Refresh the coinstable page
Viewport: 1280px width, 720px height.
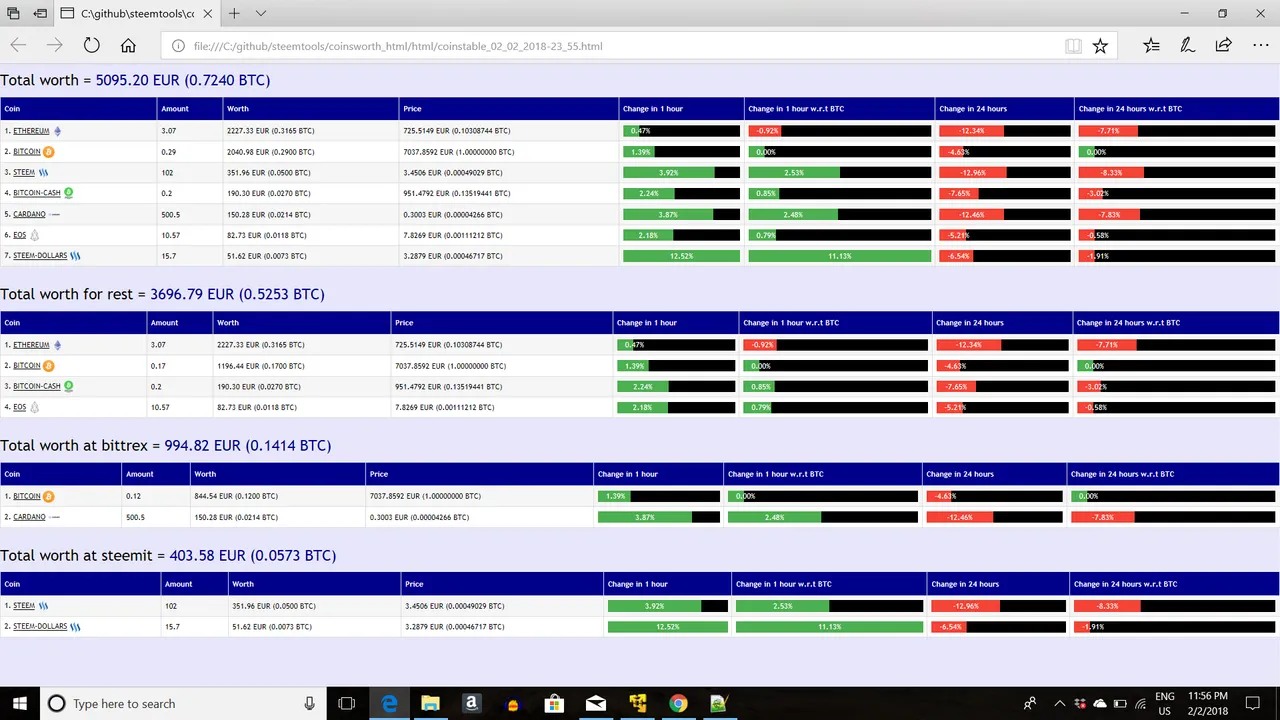pyautogui.click(x=91, y=45)
